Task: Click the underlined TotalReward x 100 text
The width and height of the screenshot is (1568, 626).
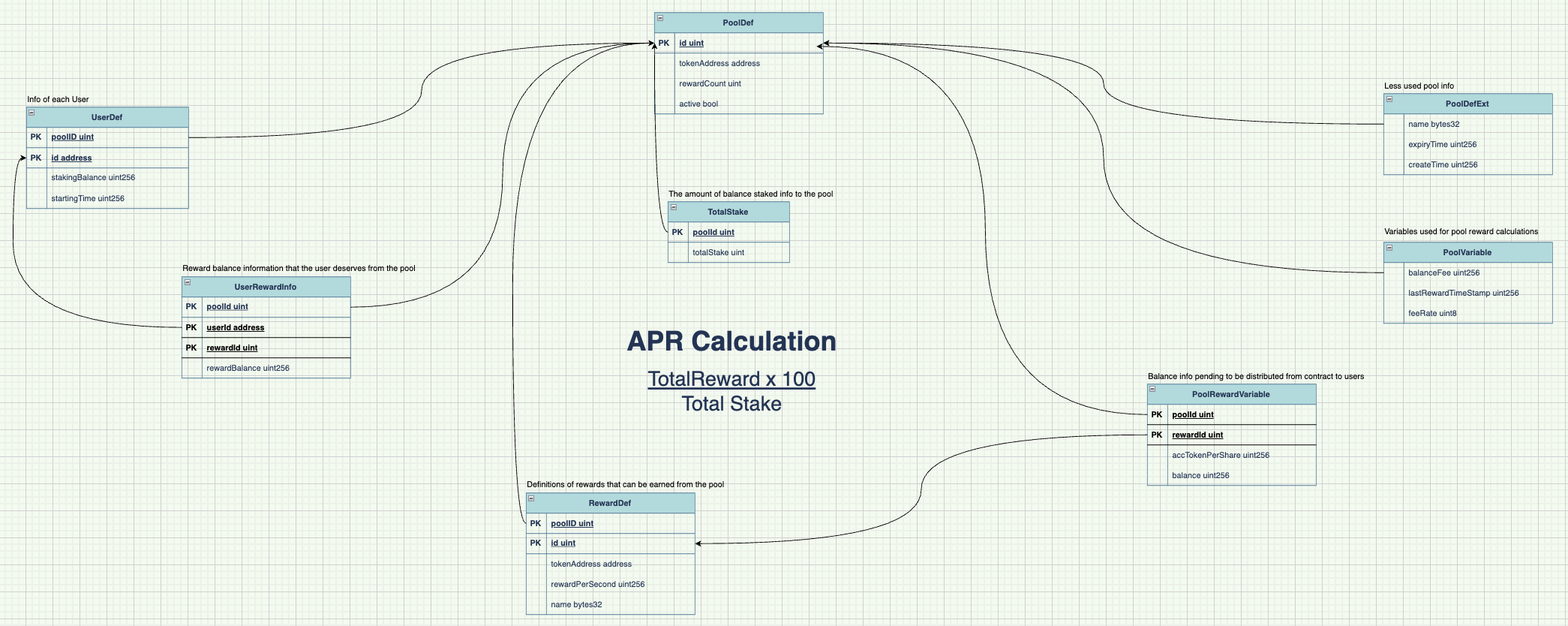Action: pos(731,379)
